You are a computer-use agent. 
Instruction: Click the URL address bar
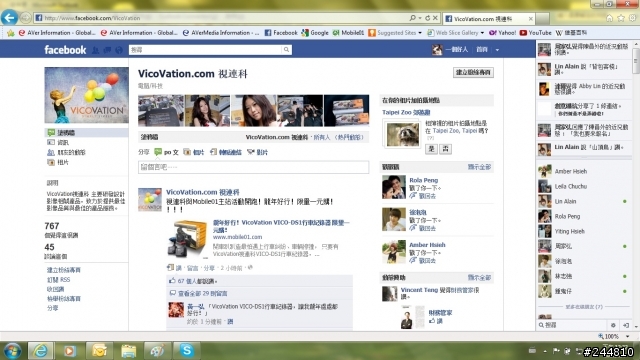pyautogui.click(x=220, y=18)
